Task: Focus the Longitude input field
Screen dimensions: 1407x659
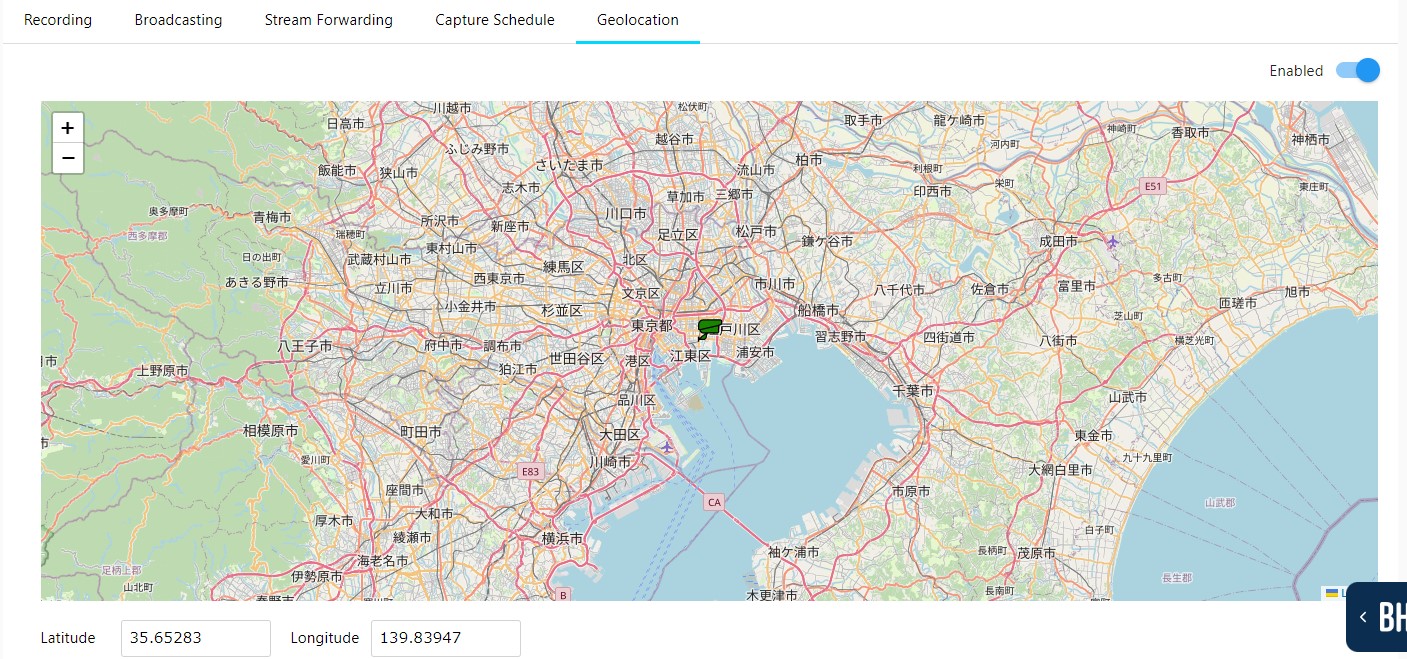Action: click(445, 638)
